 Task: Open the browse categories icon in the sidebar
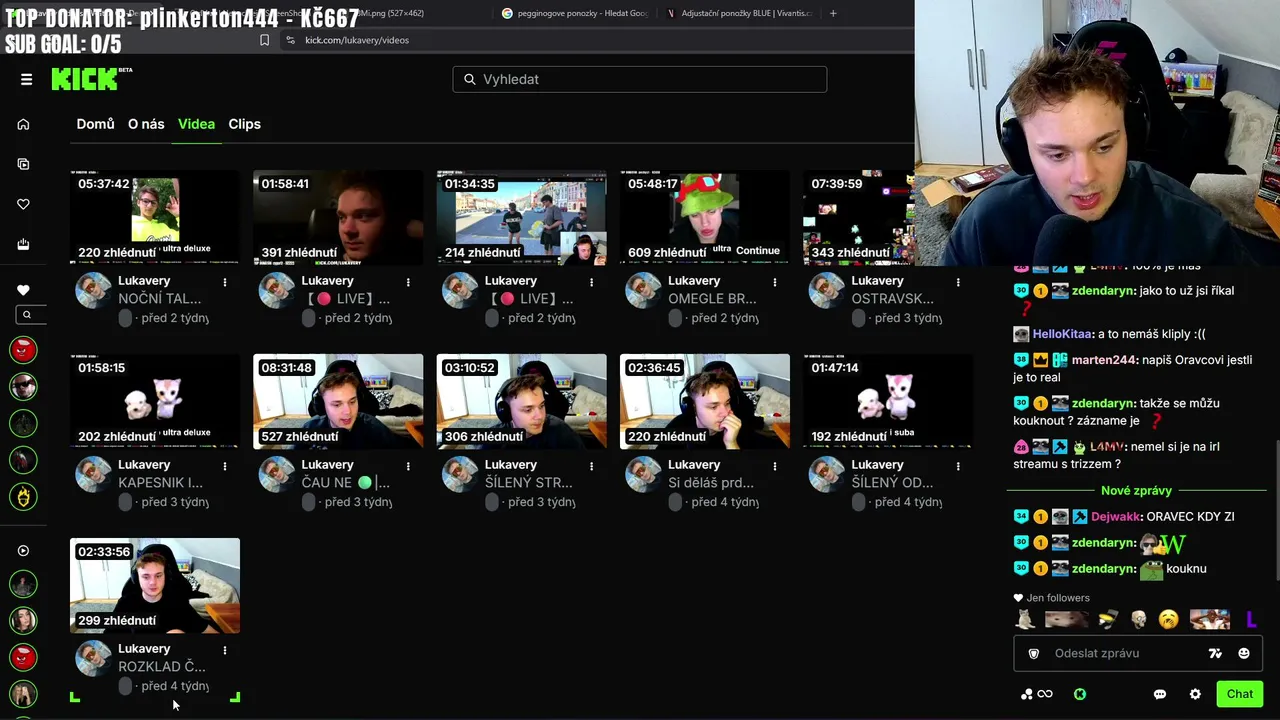(x=23, y=164)
